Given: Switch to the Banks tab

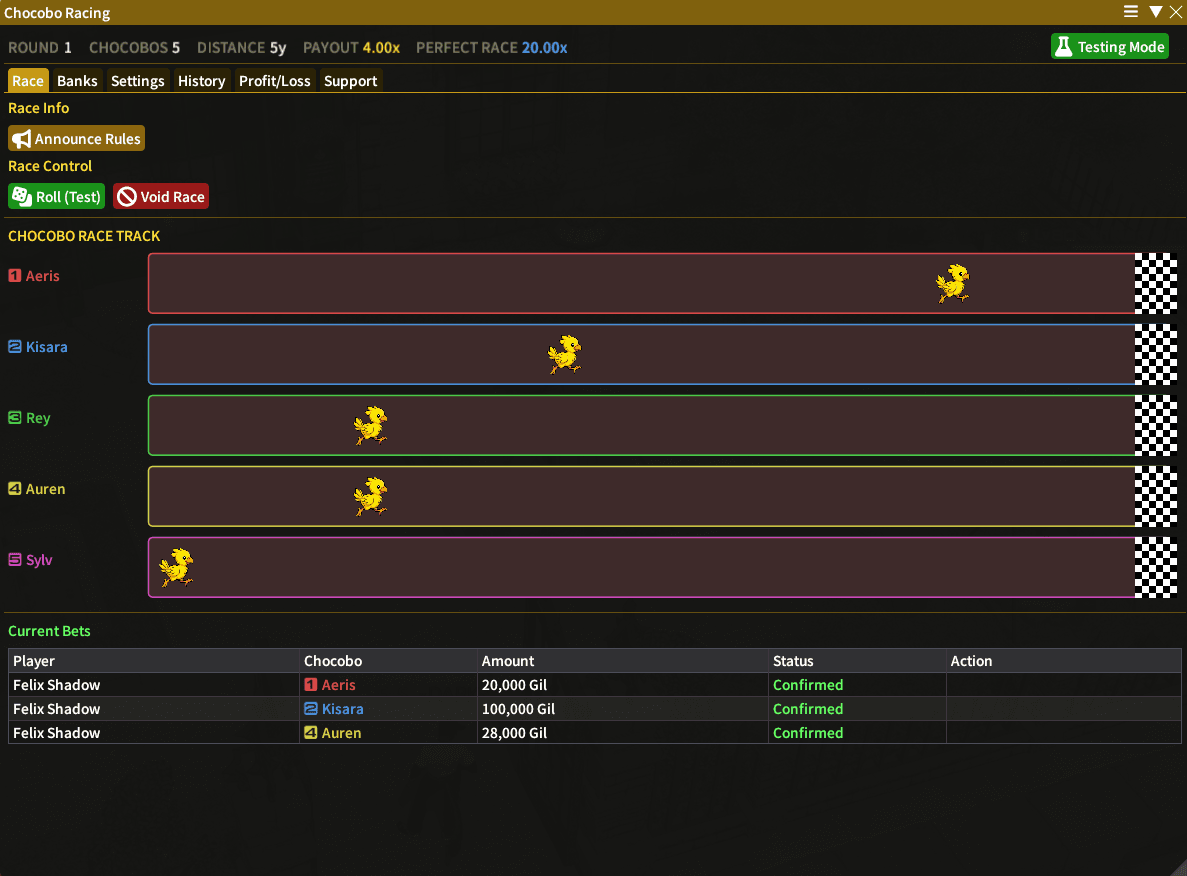Looking at the screenshot, I should [77, 81].
